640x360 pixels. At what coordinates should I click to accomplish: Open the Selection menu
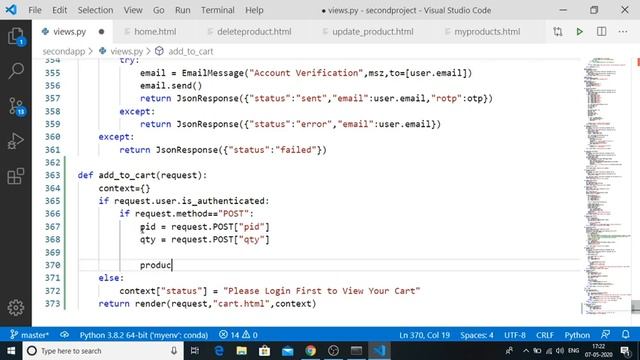[x=96, y=10]
